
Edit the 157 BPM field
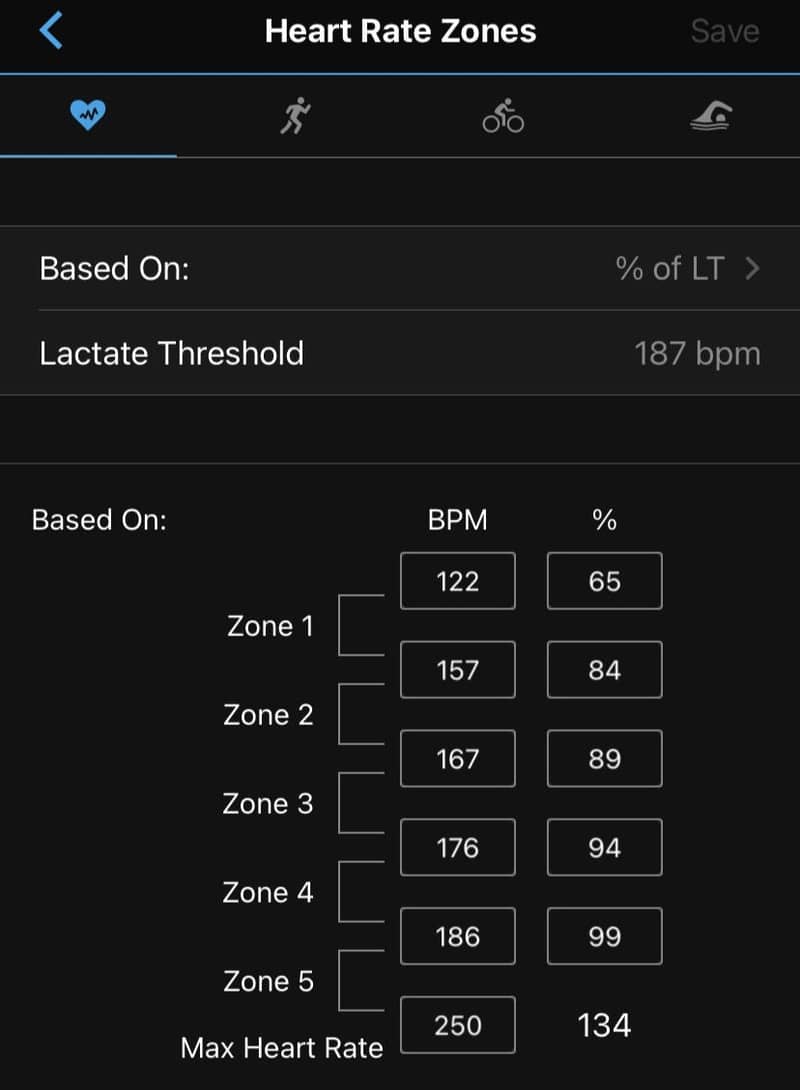coord(458,670)
